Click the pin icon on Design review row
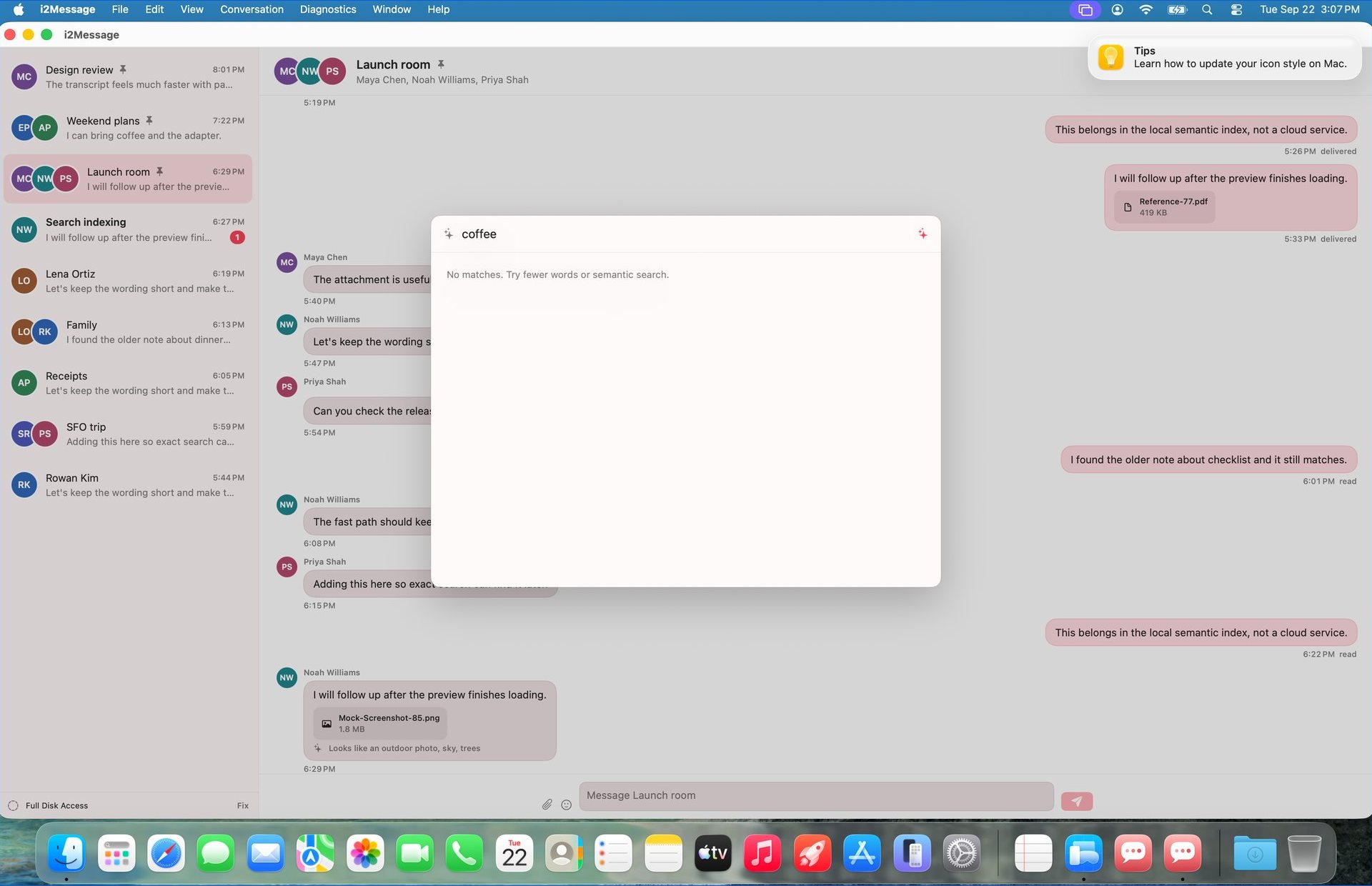Screen dimensions: 1372x886 pyautogui.click(x=123, y=69)
